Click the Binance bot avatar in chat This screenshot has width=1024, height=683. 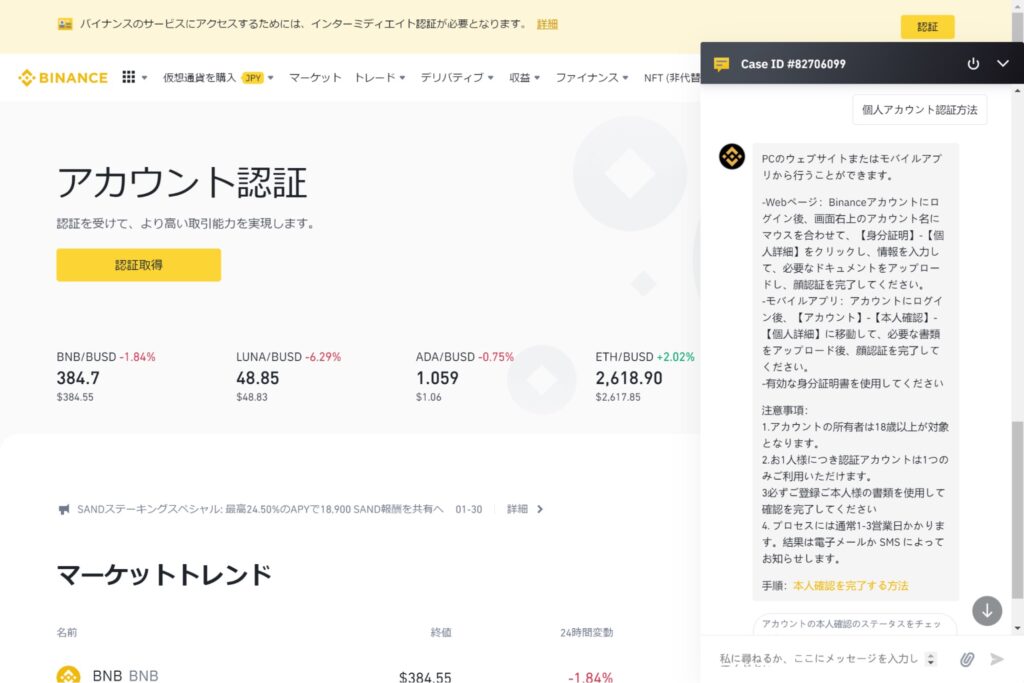pyautogui.click(x=731, y=157)
